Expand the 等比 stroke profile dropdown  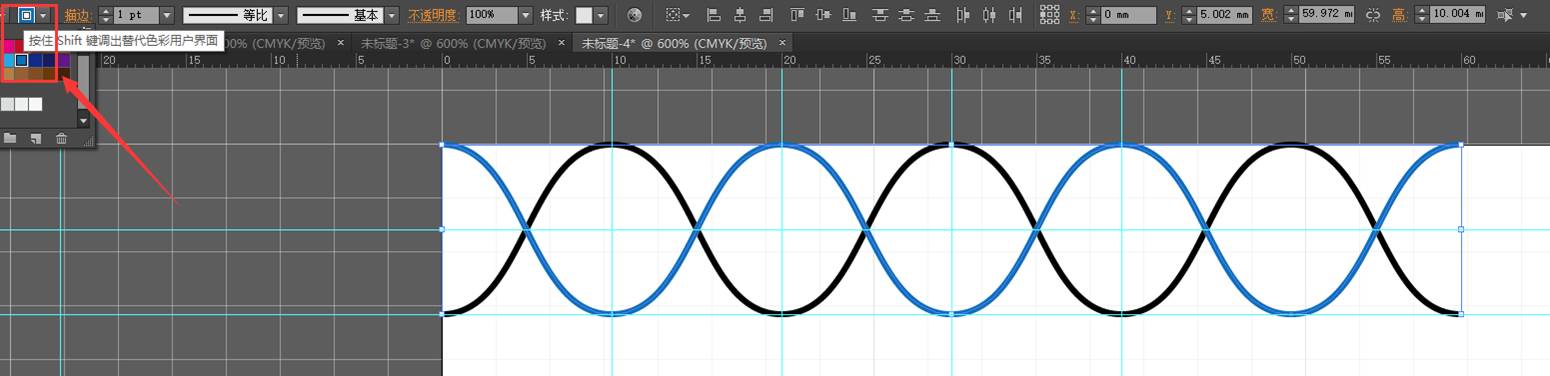(x=281, y=16)
